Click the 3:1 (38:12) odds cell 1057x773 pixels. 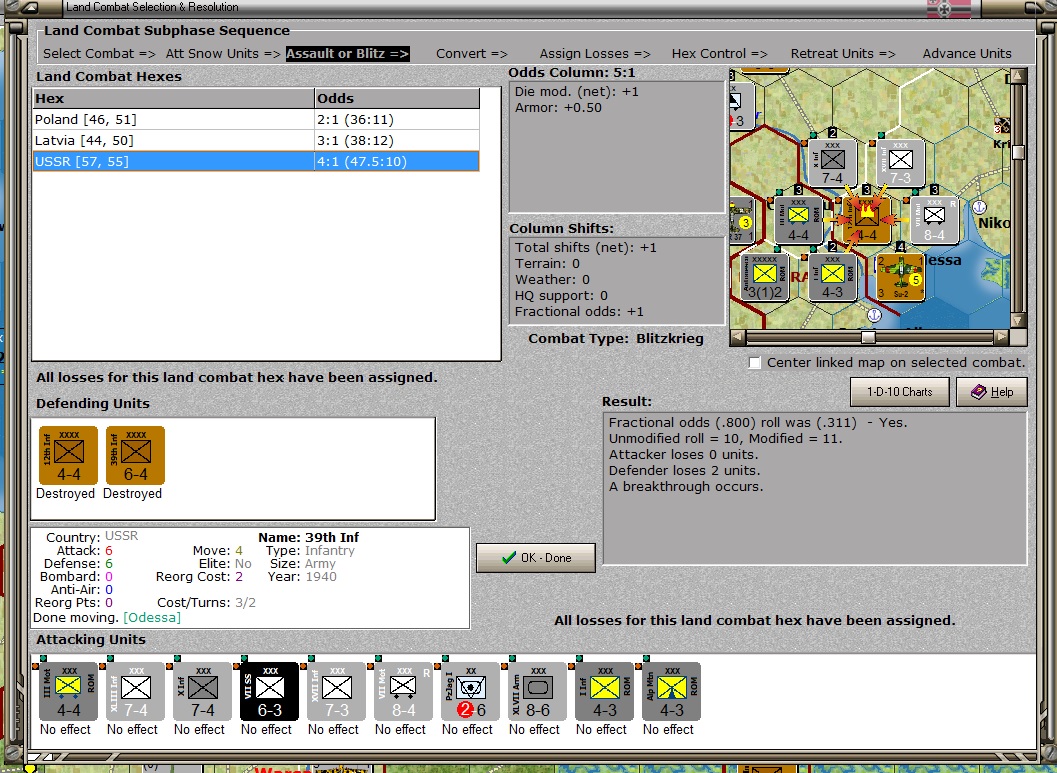[x=397, y=140]
